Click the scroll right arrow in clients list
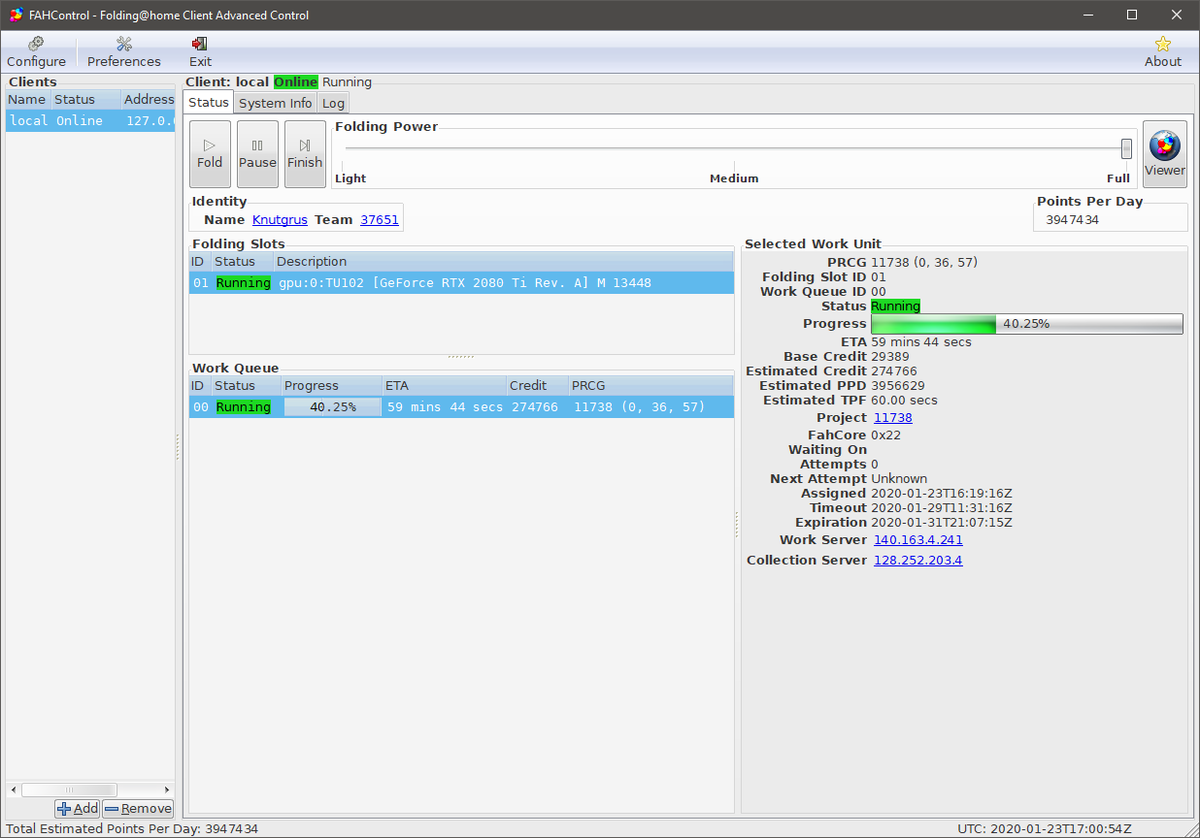The image size is (1200, 838). point(168,790)
